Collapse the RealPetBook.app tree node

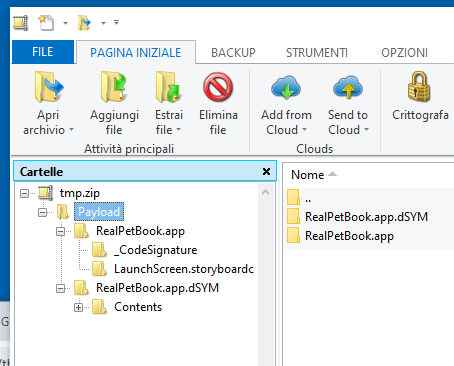[x=60, y=231]
